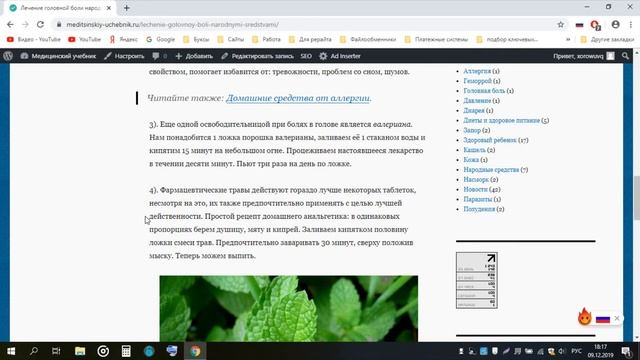Open the Кожа category
Viewport: 640px width, 360px height.
coord(471,160)
